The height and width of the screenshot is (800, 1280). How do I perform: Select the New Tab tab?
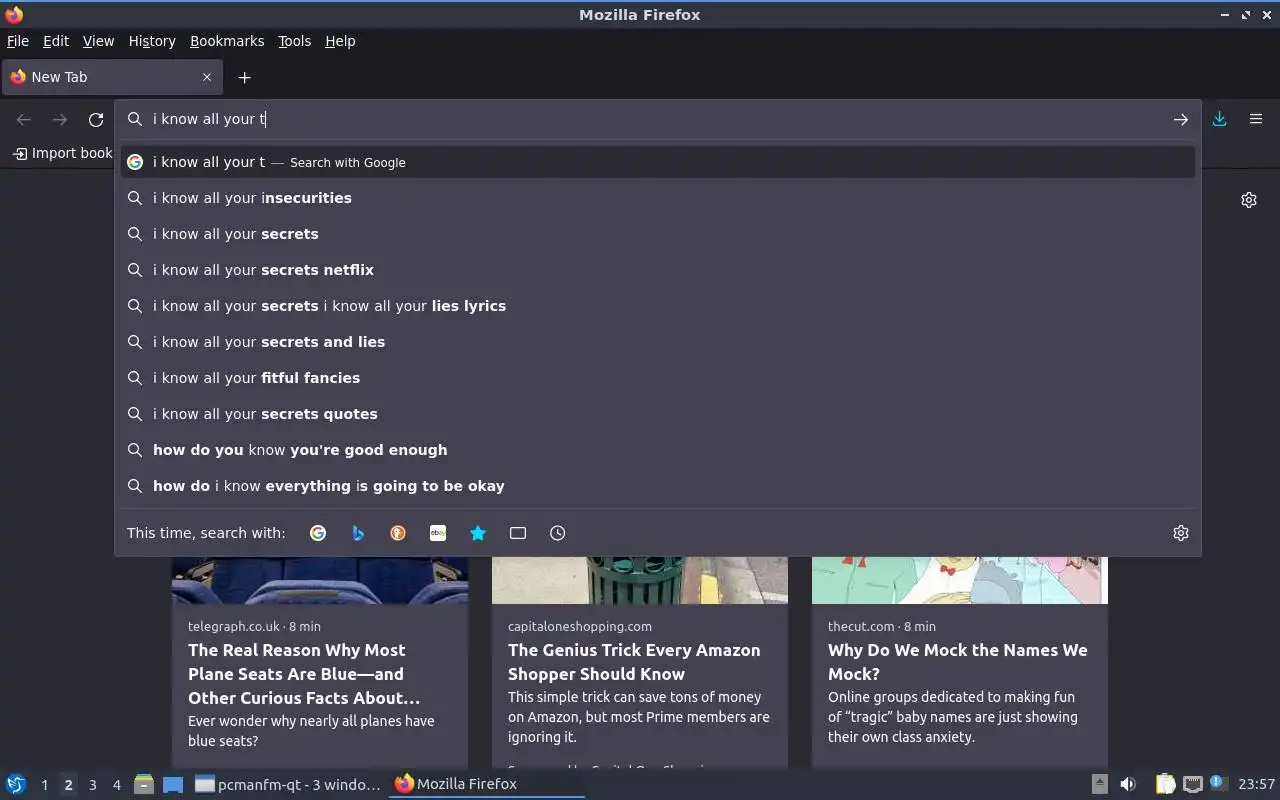point(112,77)
